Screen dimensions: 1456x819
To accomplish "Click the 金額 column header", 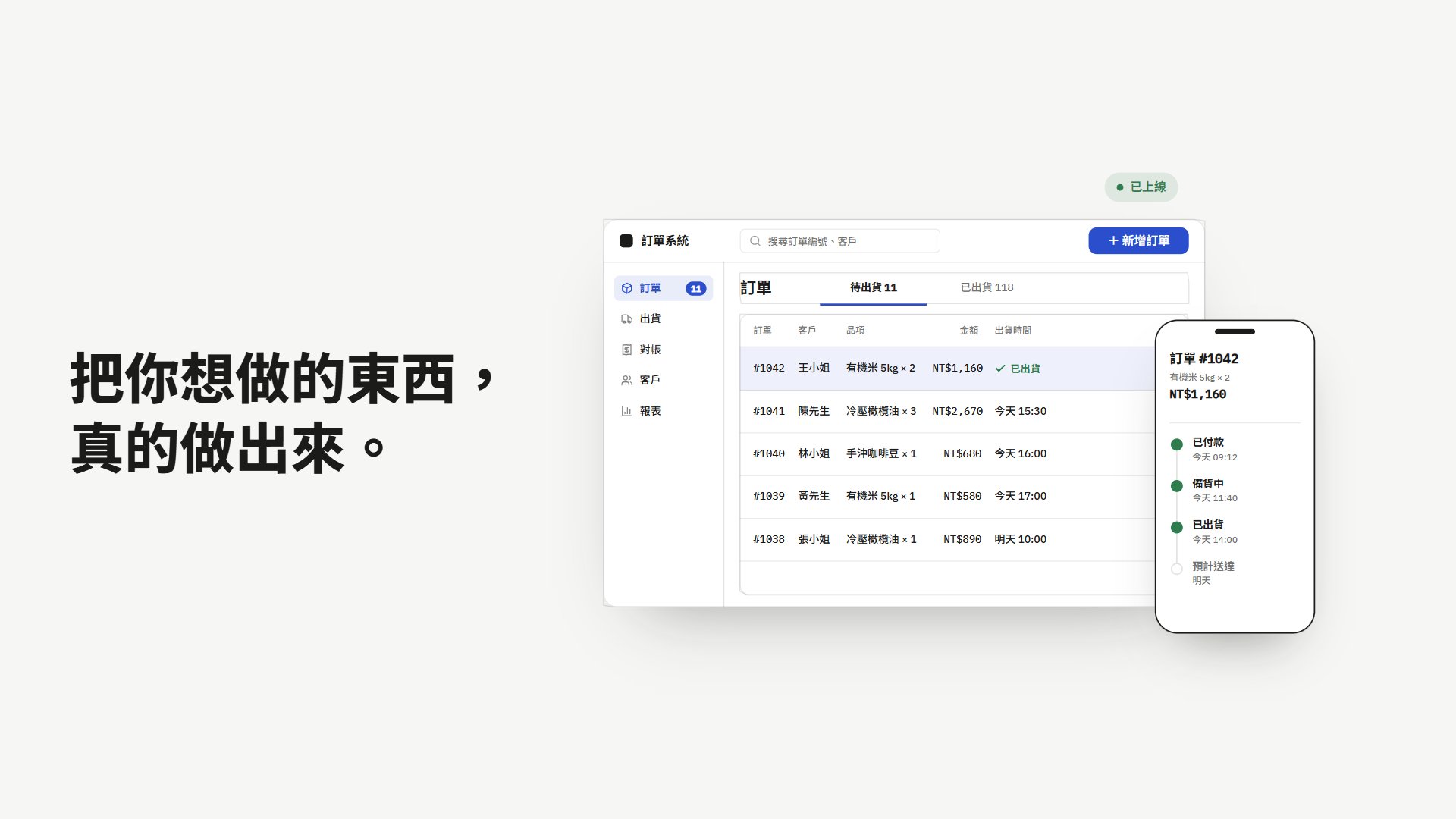I will pos(968,331).
